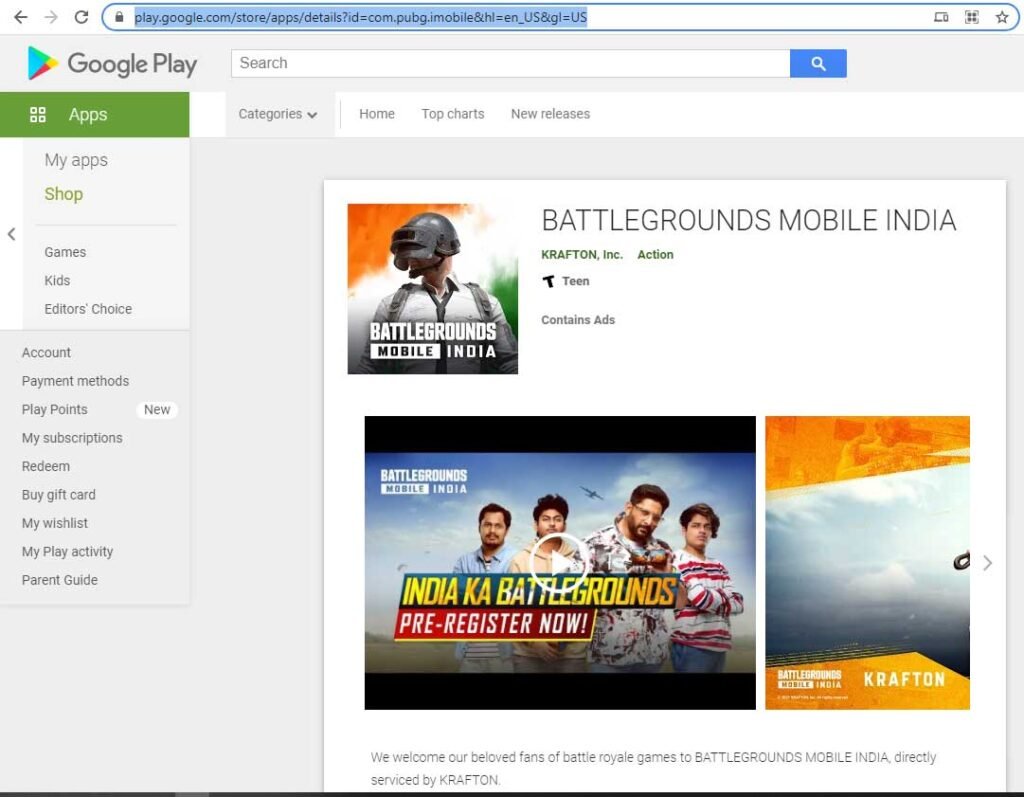Open My Play activity
Viewport: 1024px width, 797px height.
[67, 552]
